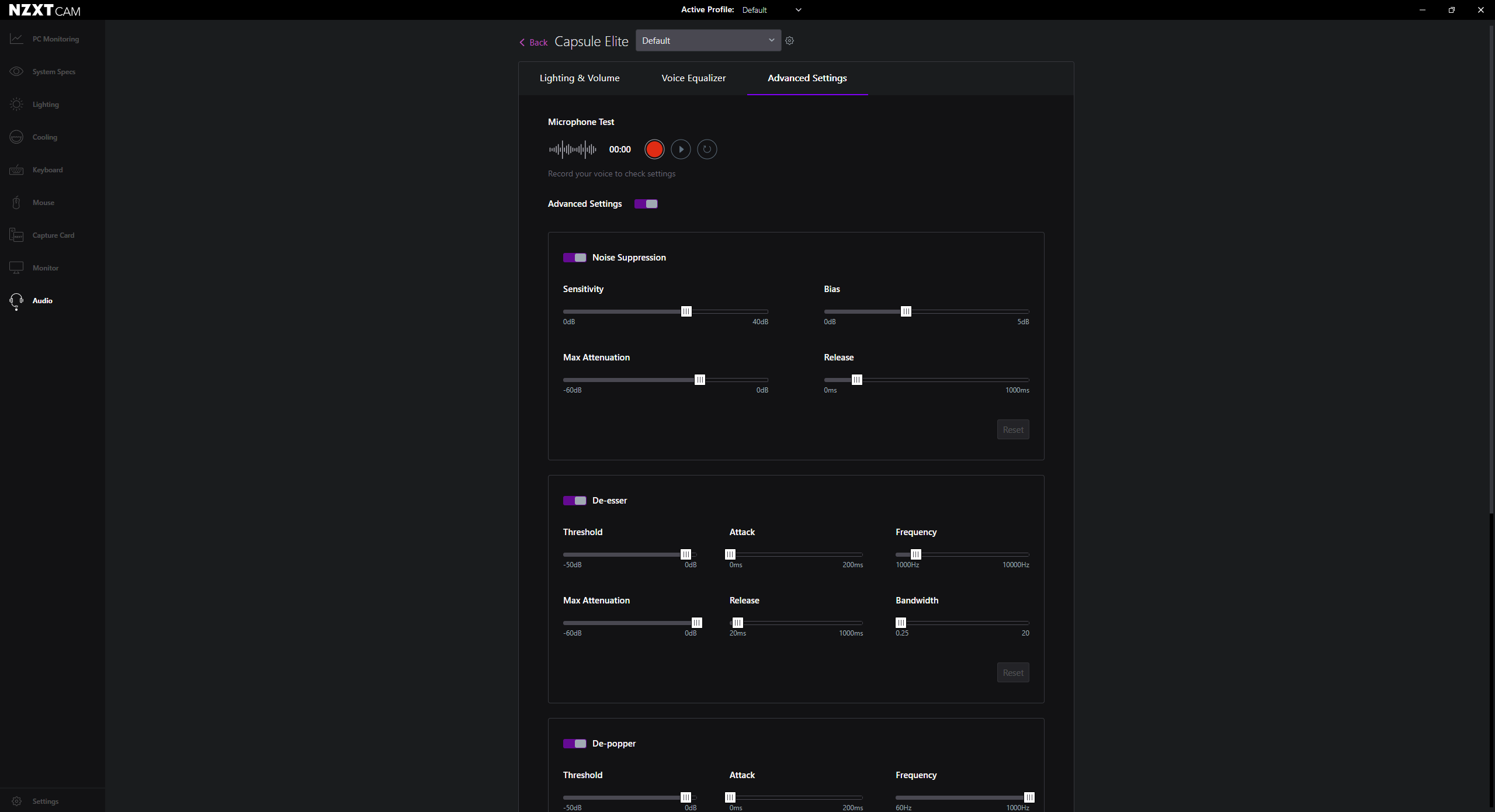Open the Capsule Elite profile dropdown
This screenshot has width=1495, height=812.
708,41
